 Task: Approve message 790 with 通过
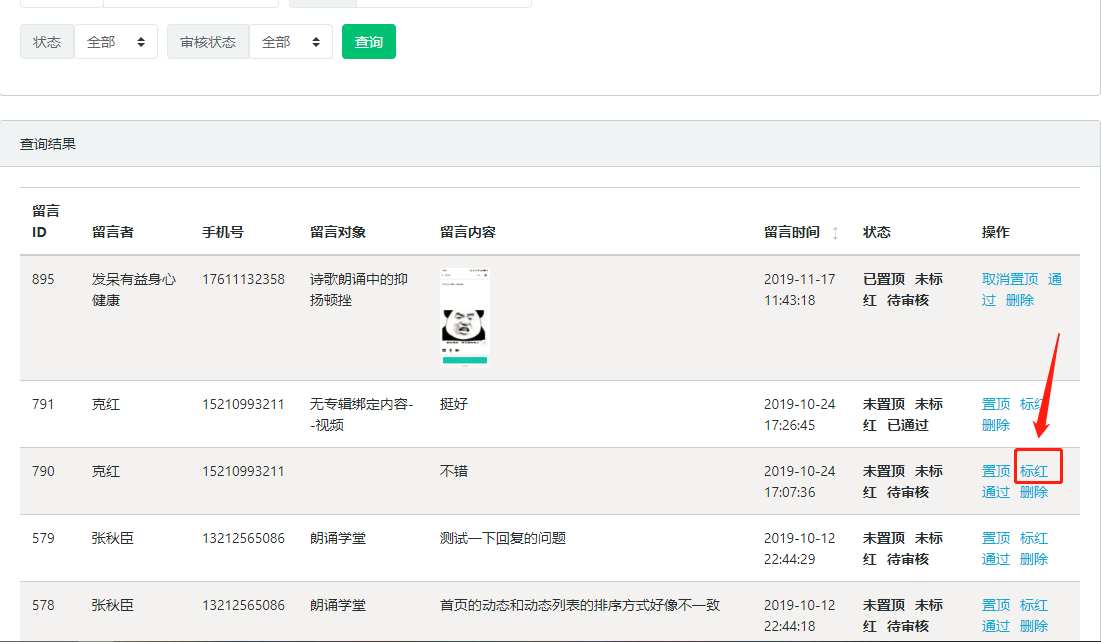[x=996, y=492]
